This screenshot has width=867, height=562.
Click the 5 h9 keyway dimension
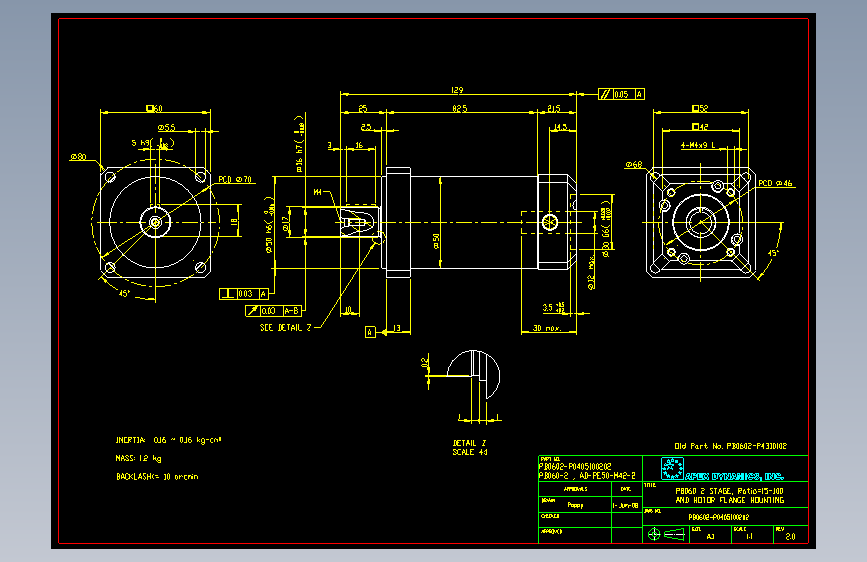153,143
